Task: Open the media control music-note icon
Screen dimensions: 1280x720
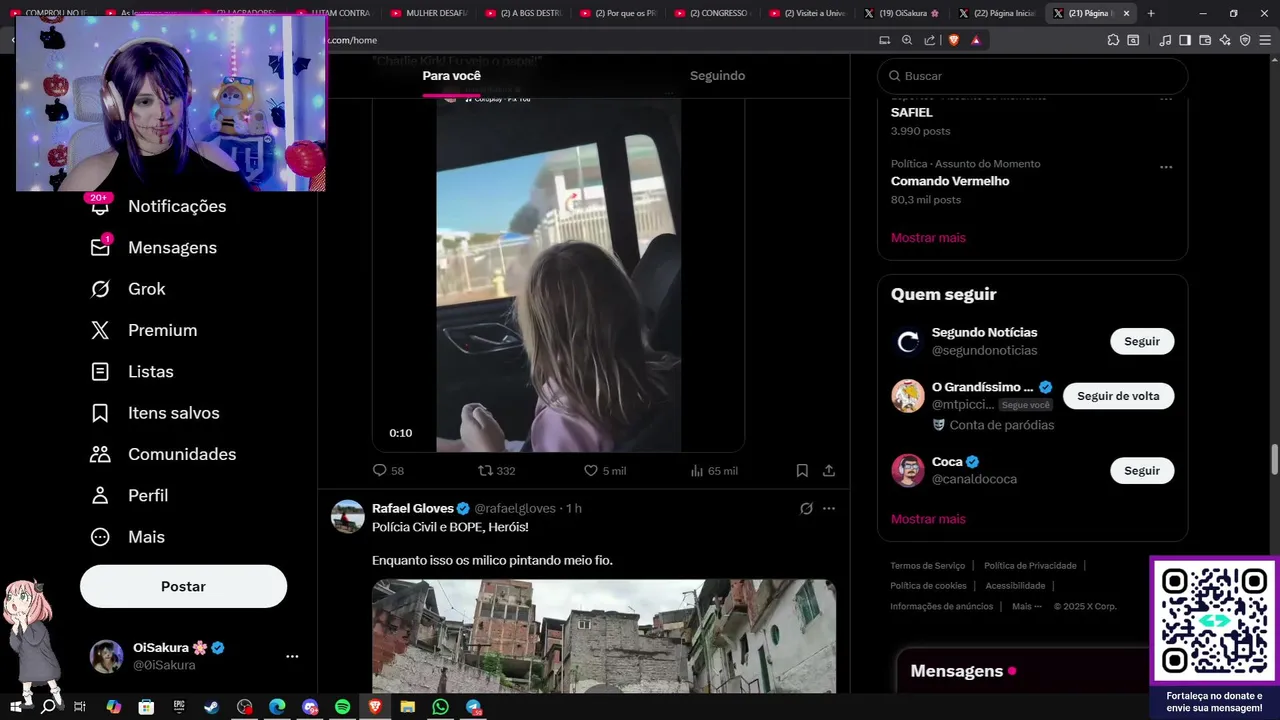Action: point(1165,40)
